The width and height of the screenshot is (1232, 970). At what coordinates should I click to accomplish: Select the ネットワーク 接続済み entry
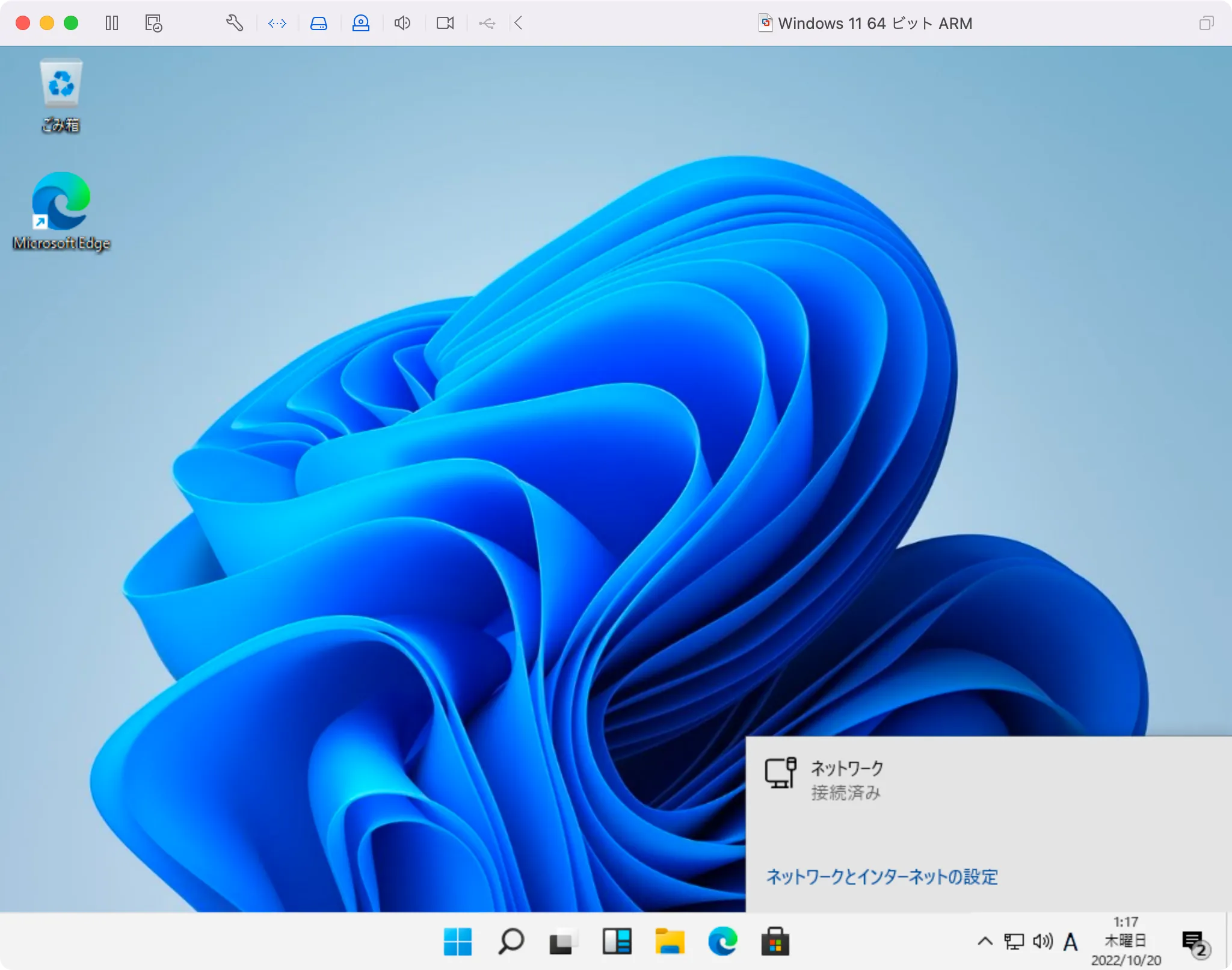846,780
